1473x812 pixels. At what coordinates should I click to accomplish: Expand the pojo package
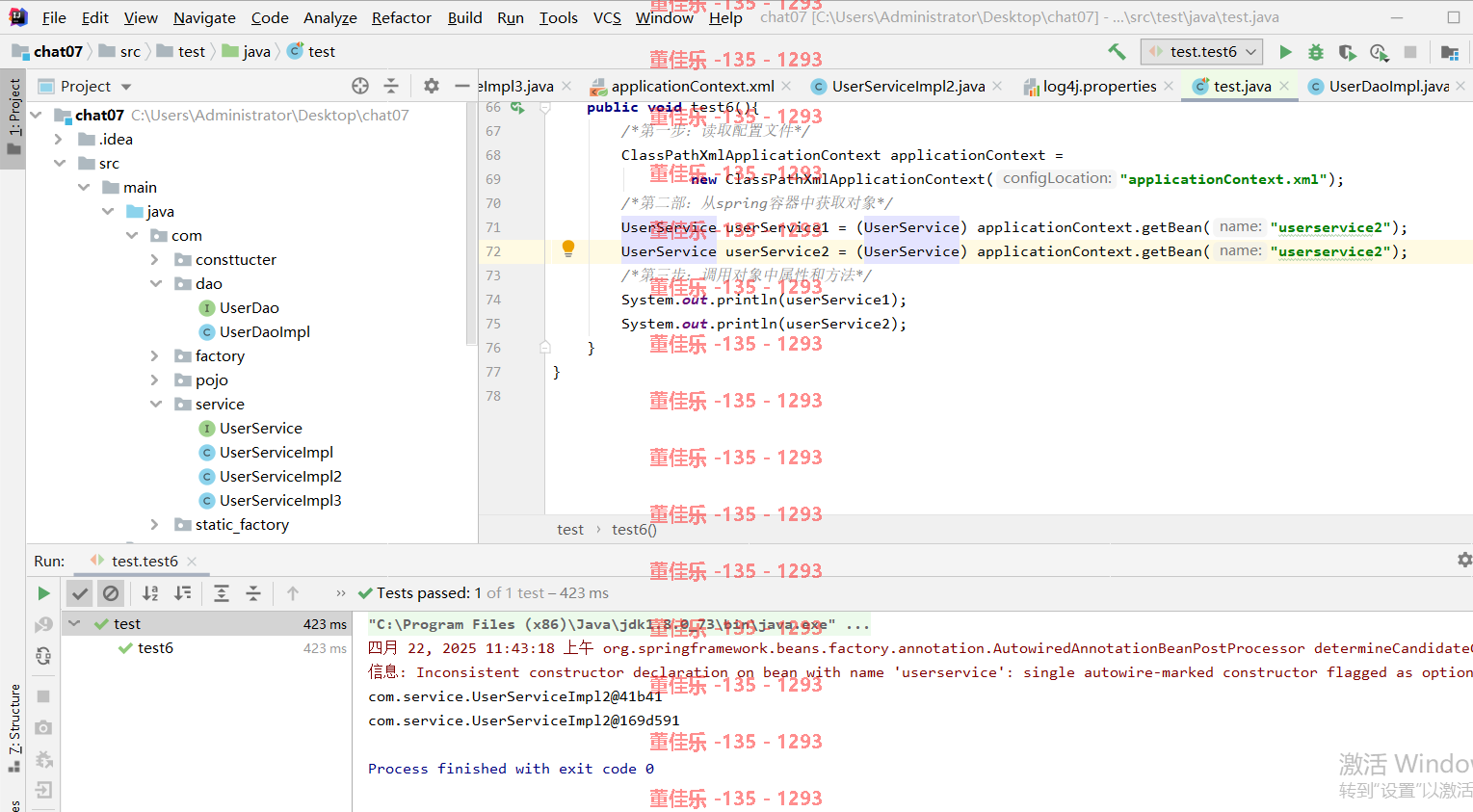point(155,380)
